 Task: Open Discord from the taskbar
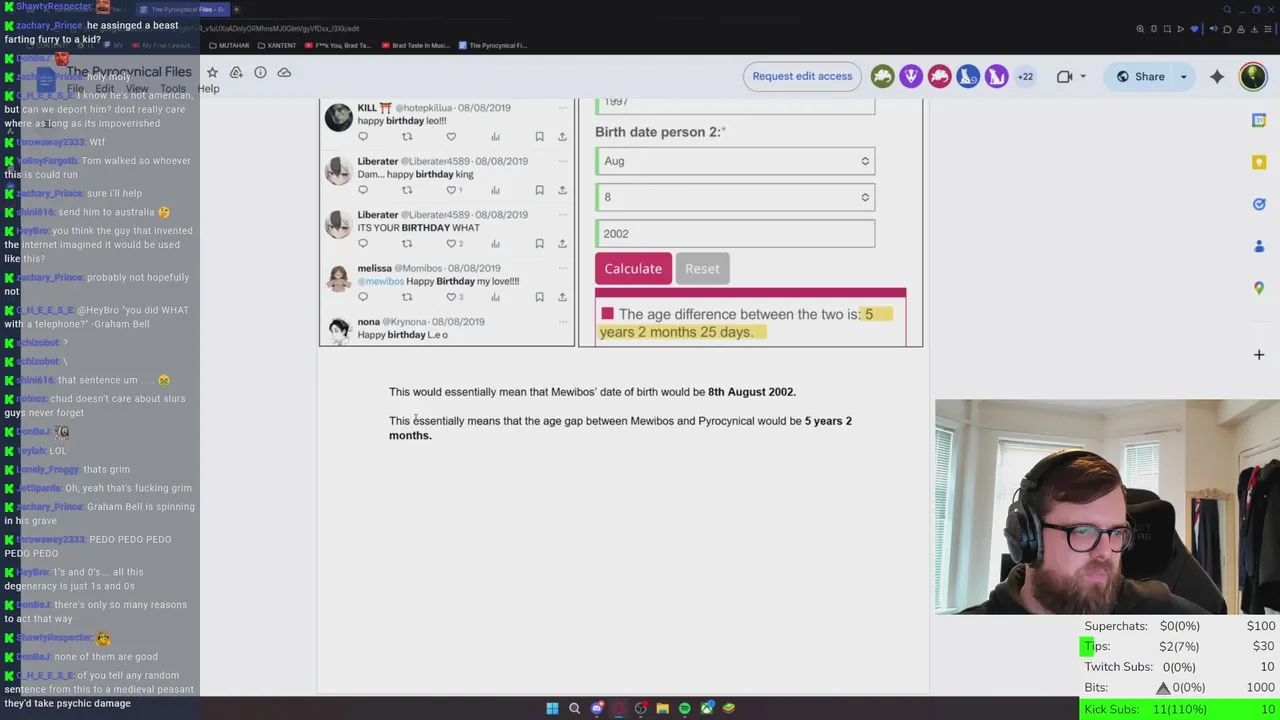pyautogui.click(x=597, y=708)
